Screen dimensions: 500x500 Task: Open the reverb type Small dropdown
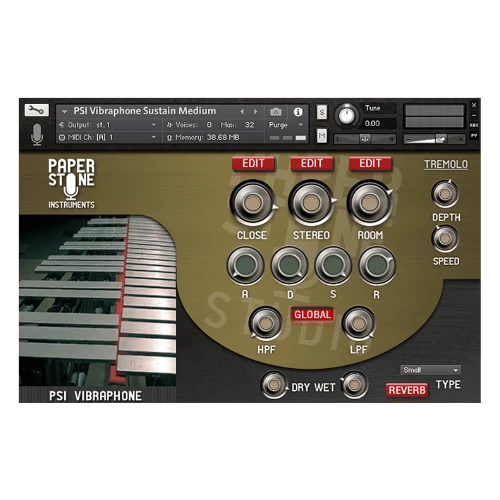point(430,370)
